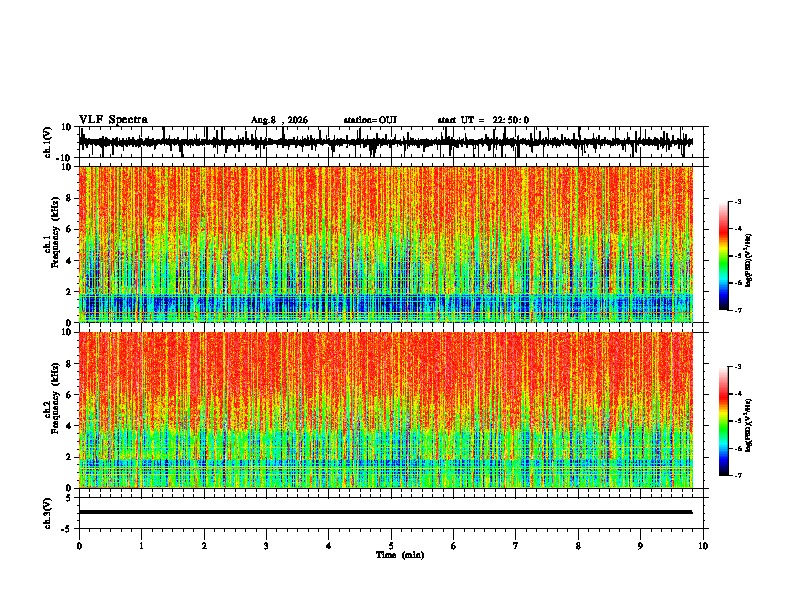Click the 10-minute tick label on time axis

click(703, 546)
